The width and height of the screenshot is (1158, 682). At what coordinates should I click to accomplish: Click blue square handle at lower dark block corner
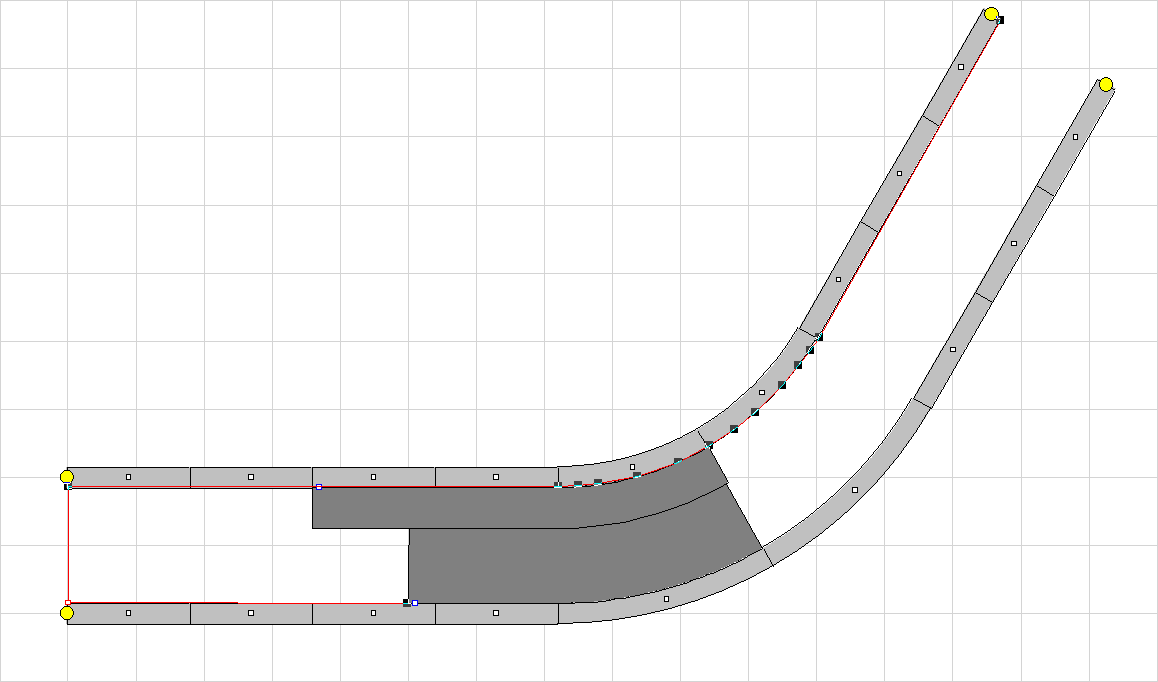point(414,603)
